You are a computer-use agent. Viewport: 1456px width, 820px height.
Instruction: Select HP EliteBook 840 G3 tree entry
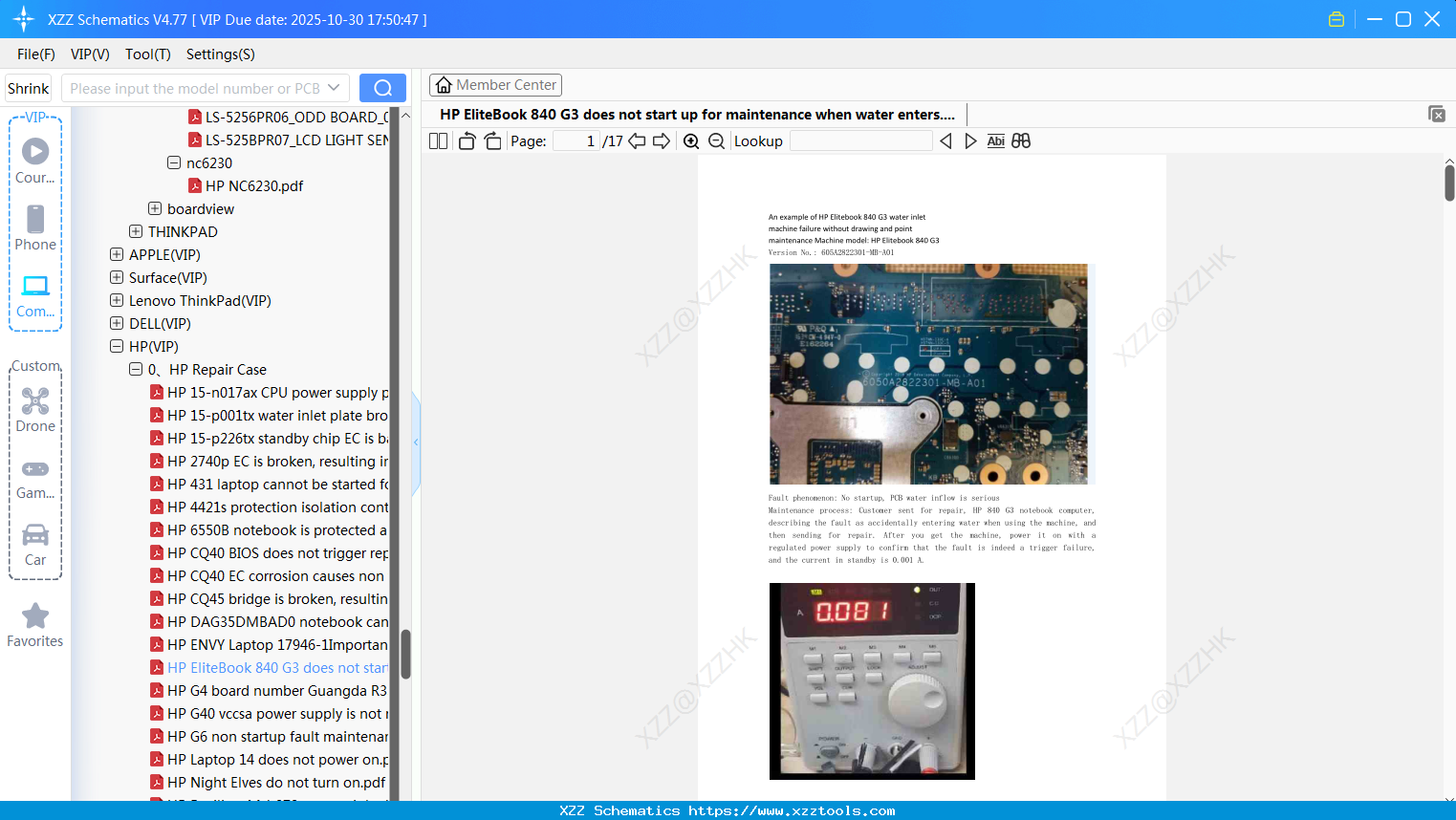click(270, 668)
